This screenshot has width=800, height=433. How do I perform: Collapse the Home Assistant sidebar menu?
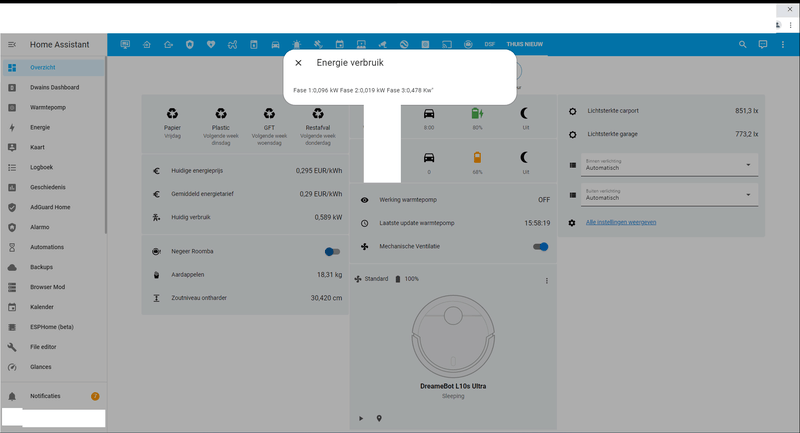click(12, 44)
